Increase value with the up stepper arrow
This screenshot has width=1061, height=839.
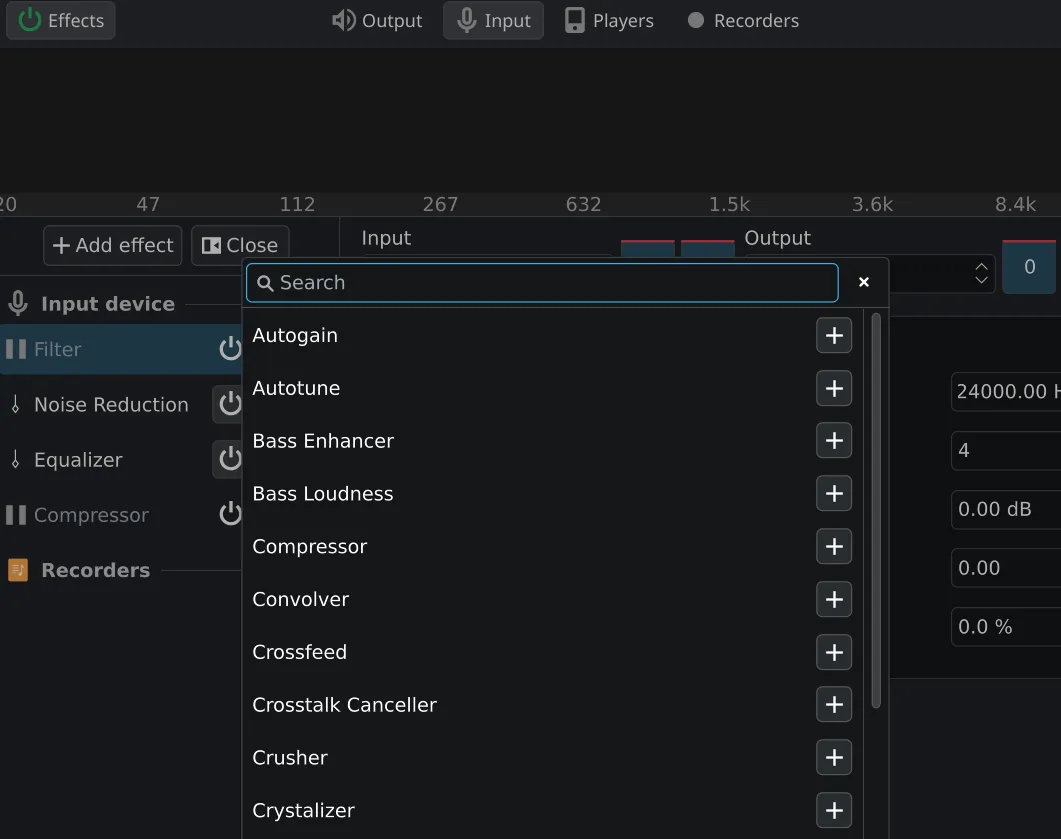981,267
